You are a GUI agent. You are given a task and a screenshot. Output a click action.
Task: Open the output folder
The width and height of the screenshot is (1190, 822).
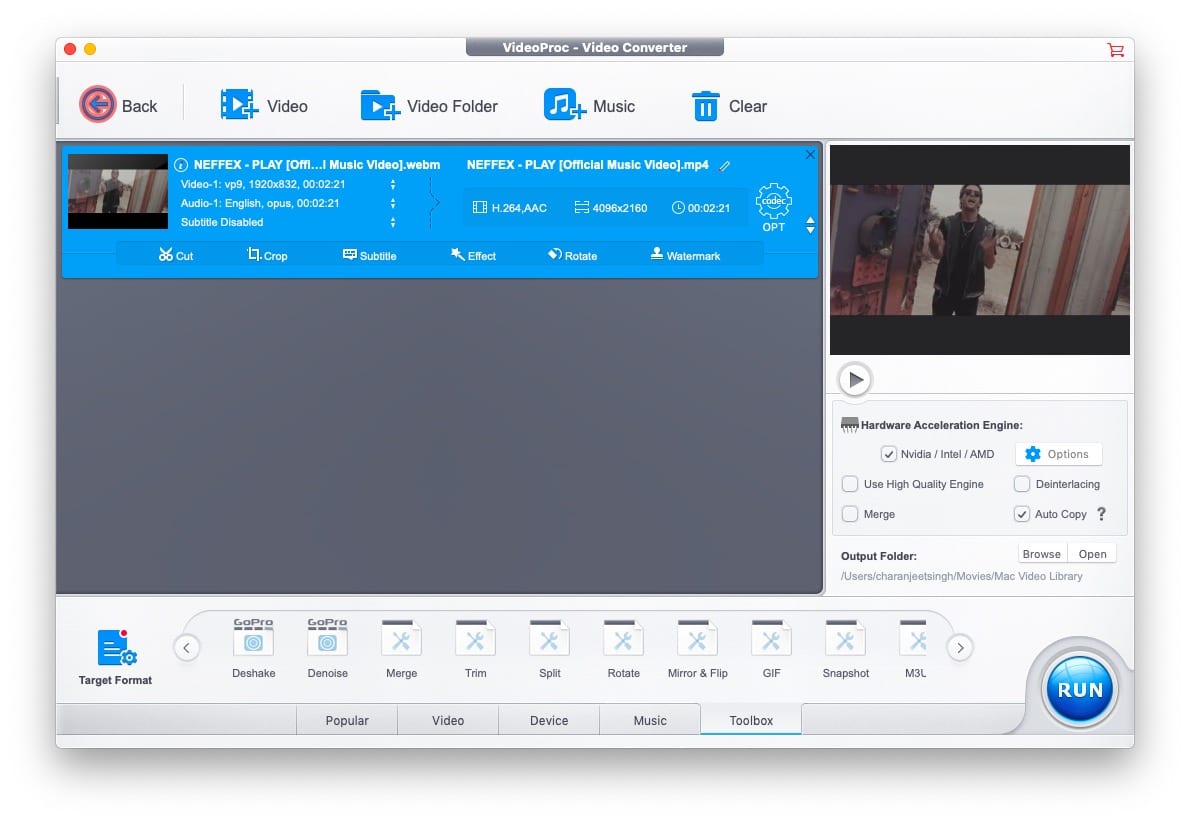(1092, 554)
